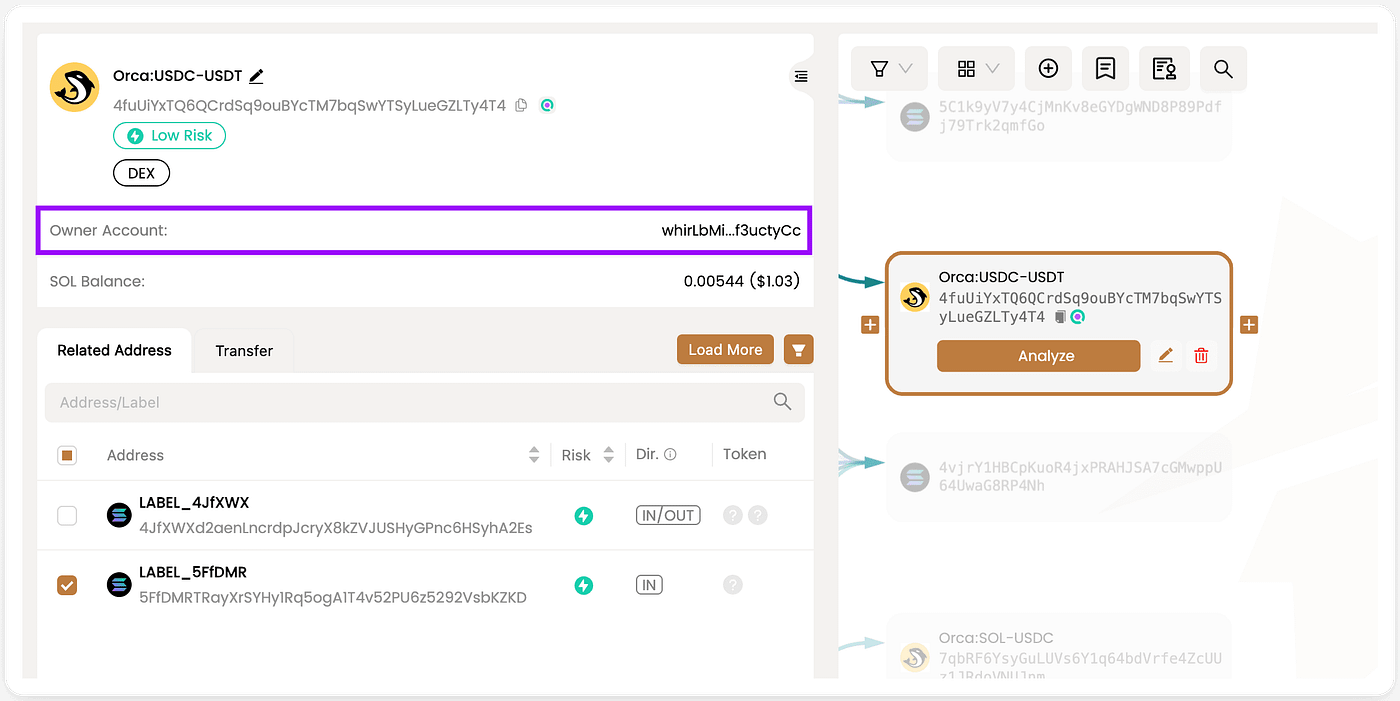Open the filter funnel dropdown in canvas toolbar
This screenshot has width=1400, height=701.
[x=890, y=69]
